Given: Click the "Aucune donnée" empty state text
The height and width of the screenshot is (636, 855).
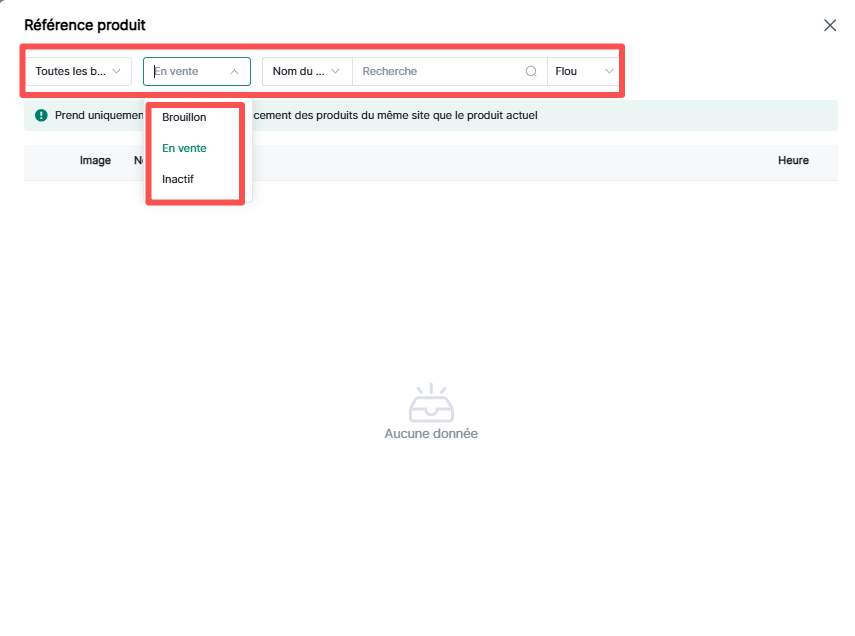Looking at the screenshot, I should point(431,434).
